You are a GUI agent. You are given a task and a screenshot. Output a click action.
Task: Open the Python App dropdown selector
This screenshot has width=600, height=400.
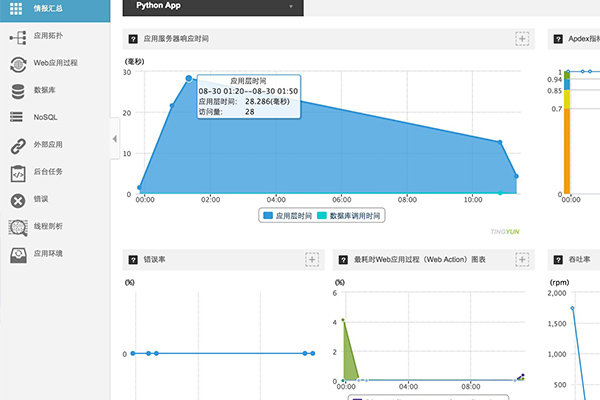pos(213,7)
